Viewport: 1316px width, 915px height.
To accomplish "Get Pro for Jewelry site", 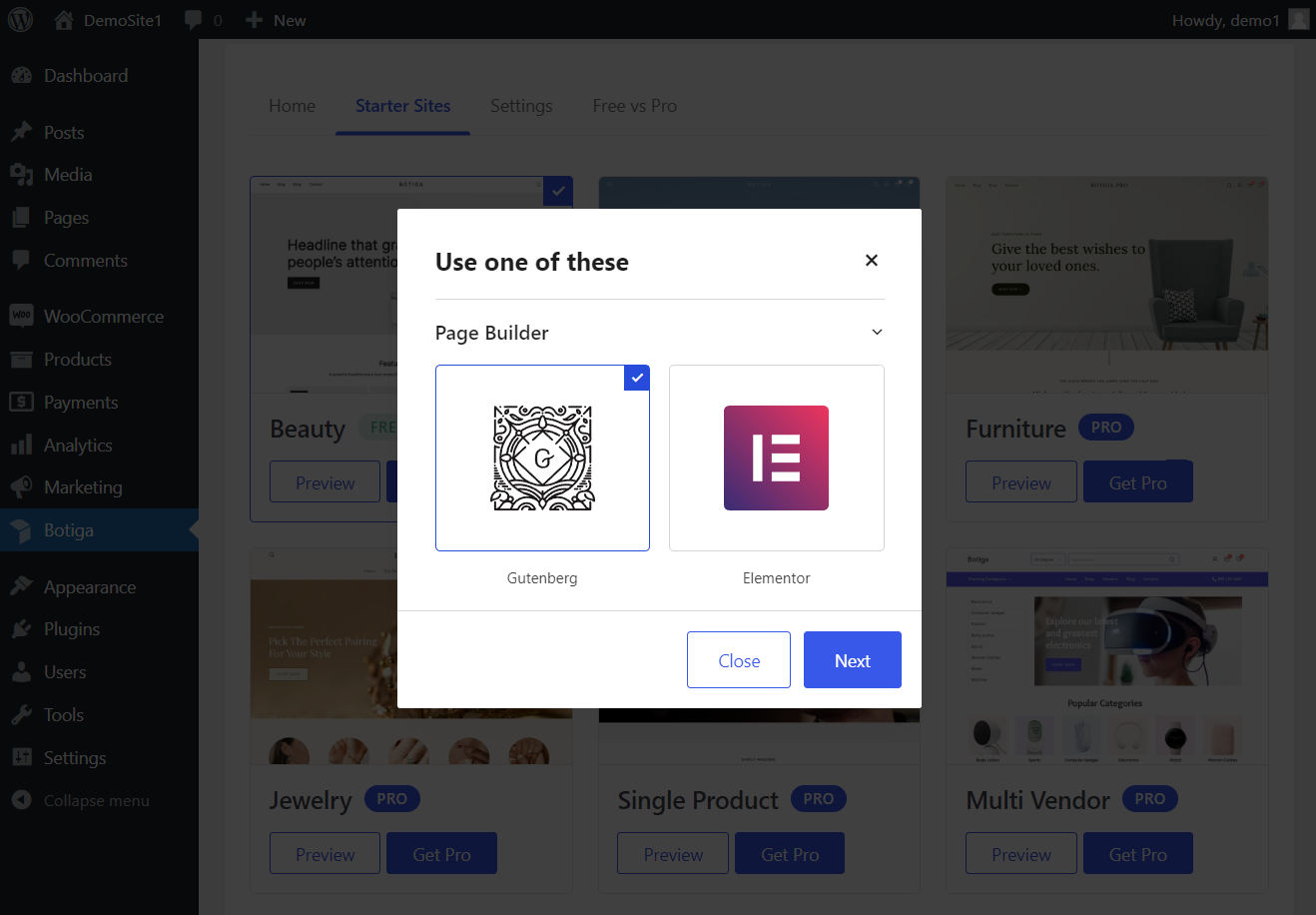I will point(441,854).
